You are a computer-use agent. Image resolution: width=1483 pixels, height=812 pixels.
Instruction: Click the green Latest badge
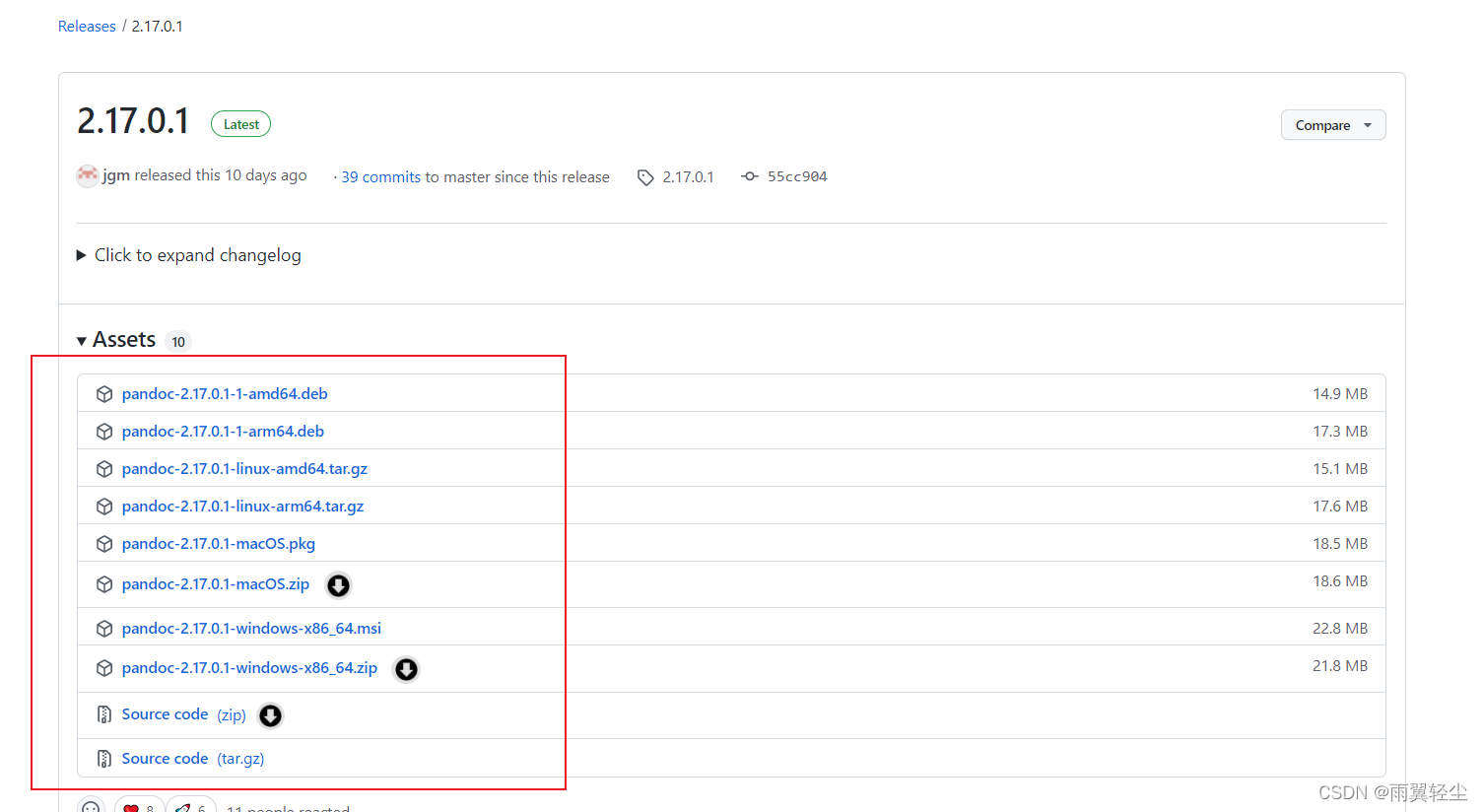pos(240,124)
